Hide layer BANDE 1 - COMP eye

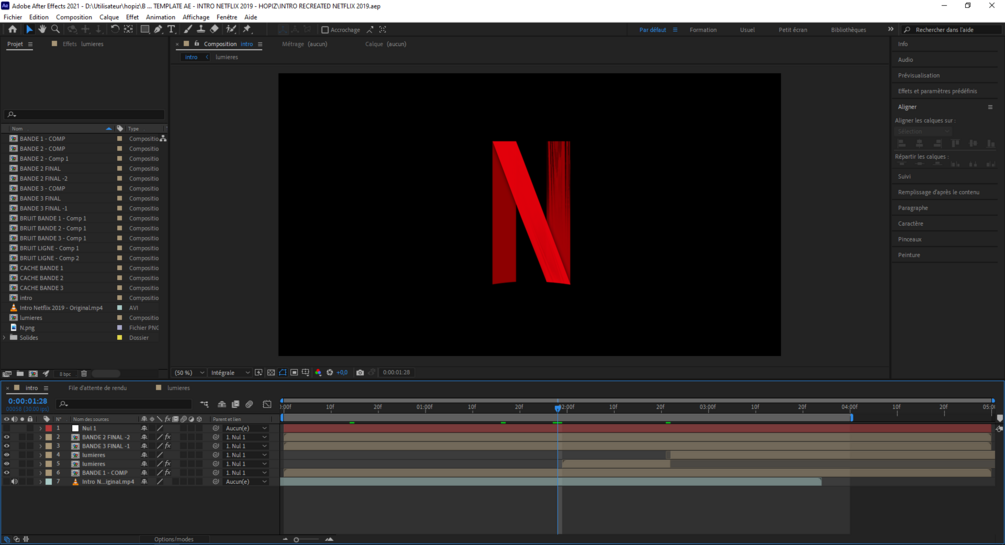(x=7, y=473)
